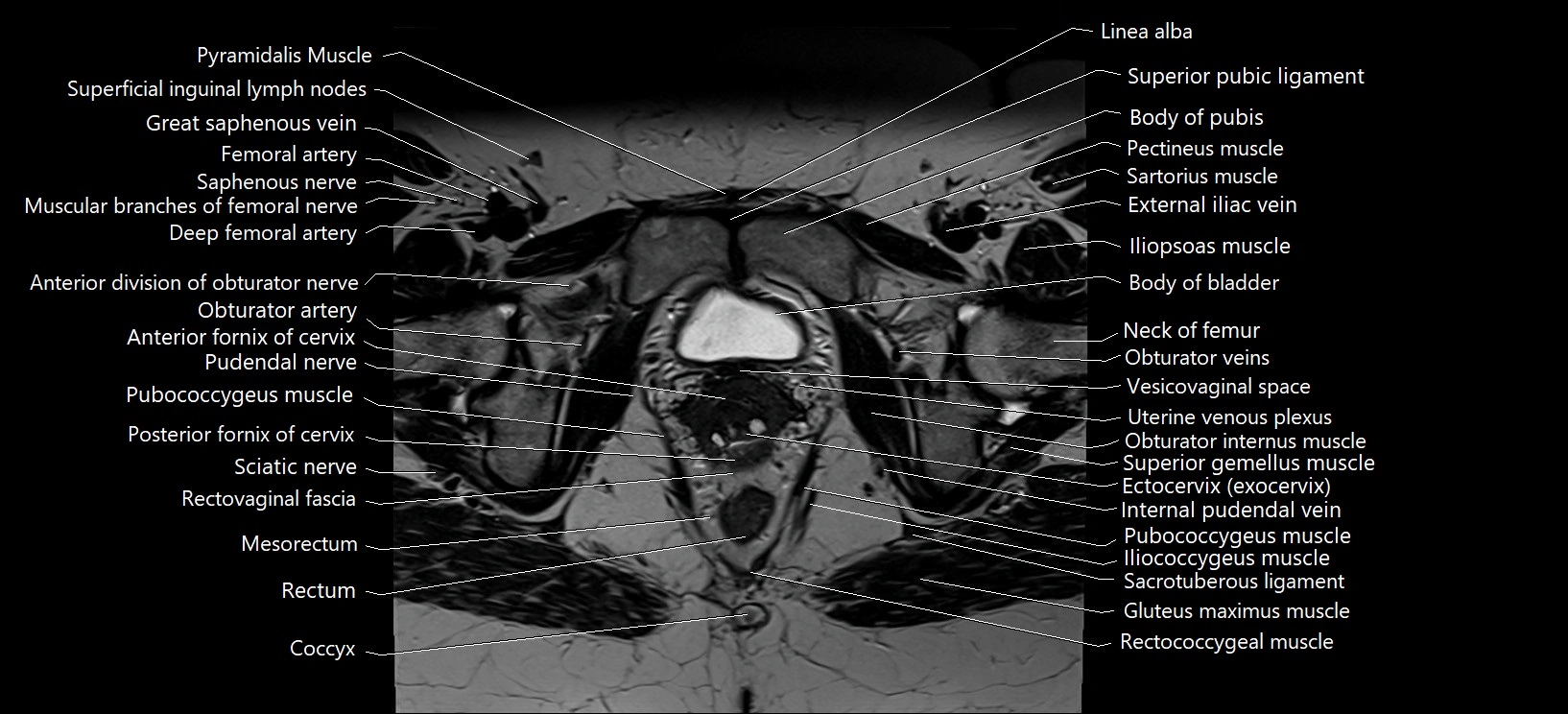Click the bright bladder in the MRI
This screenshot has height=714, width=1568.
coord(740,326)
